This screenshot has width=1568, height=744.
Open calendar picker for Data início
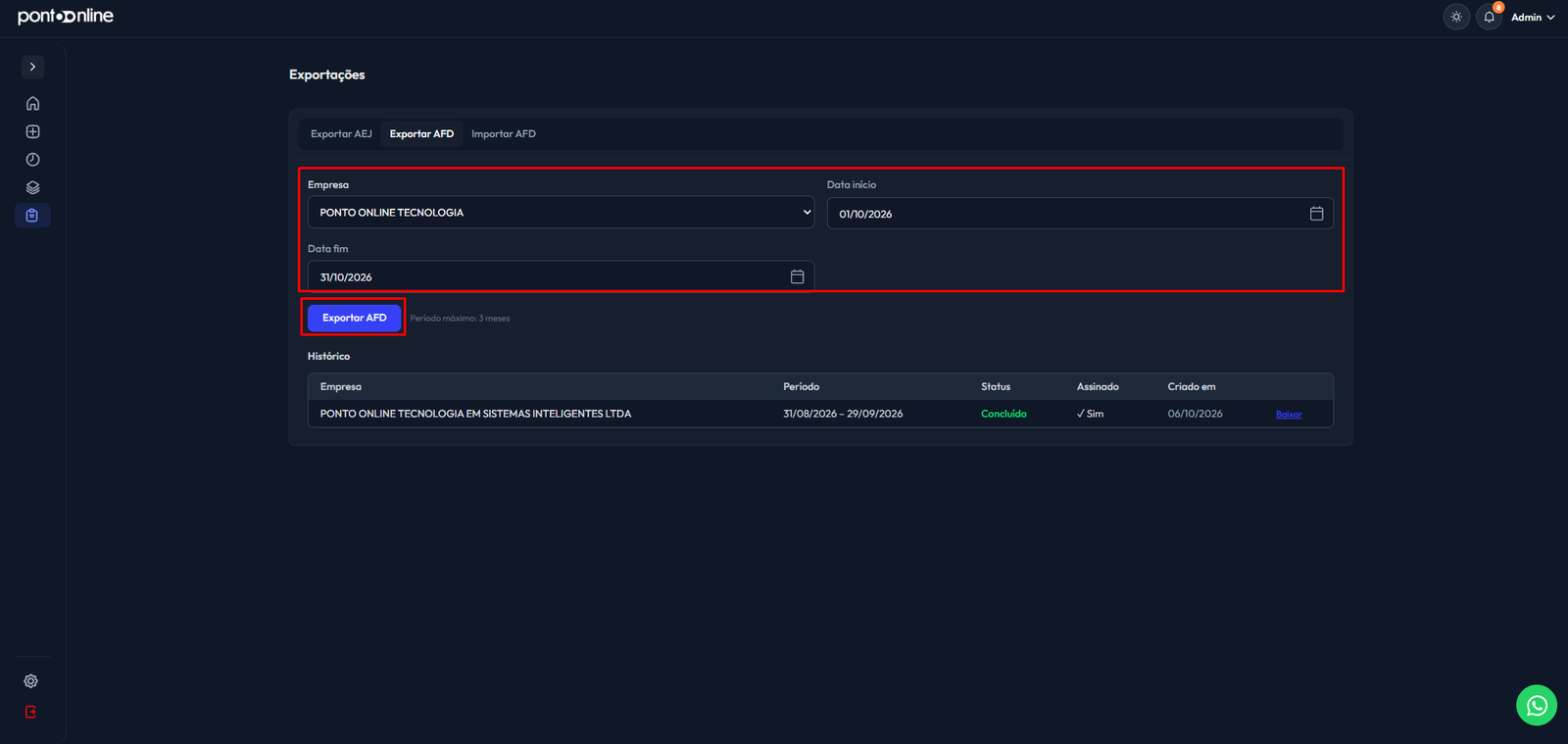point(1316,214)
